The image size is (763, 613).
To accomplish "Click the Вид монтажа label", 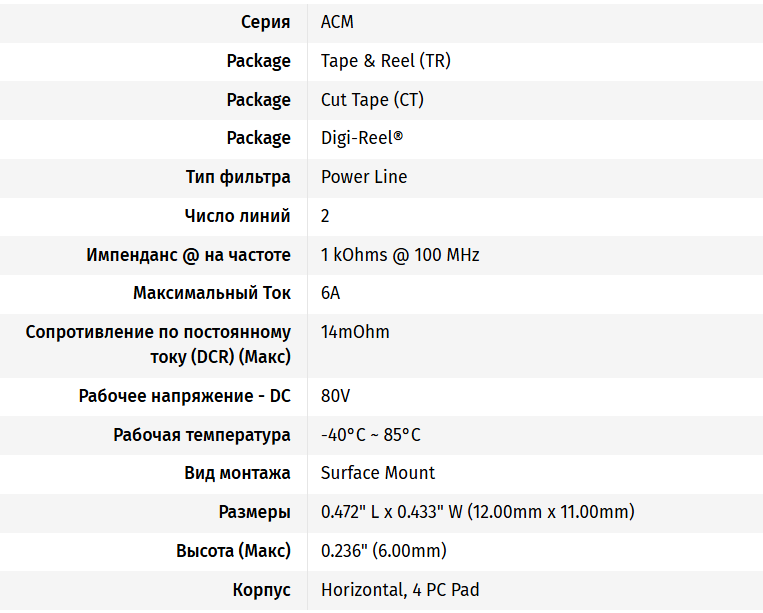I will (237, 473).
